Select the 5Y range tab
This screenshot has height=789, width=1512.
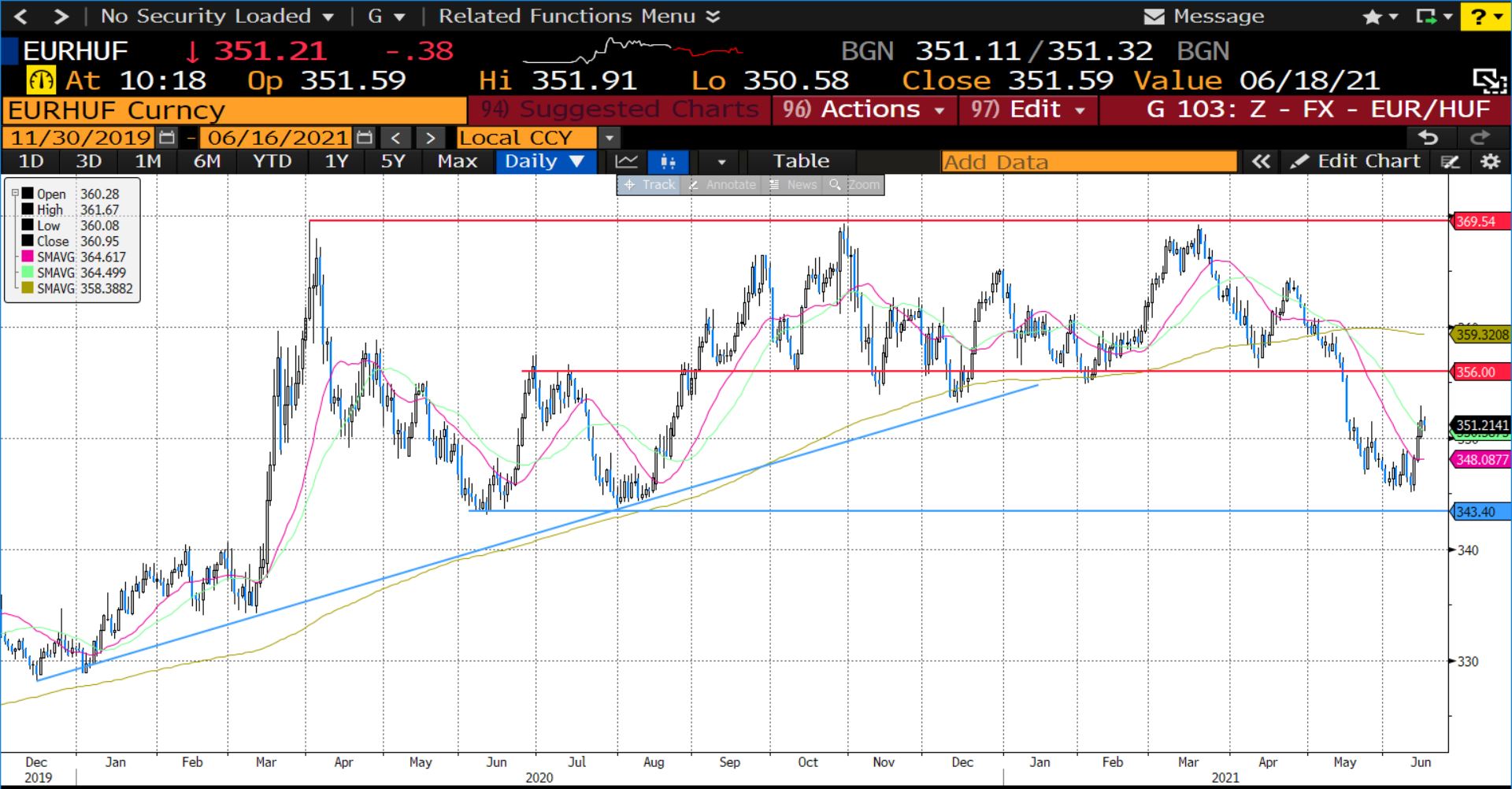393,161
